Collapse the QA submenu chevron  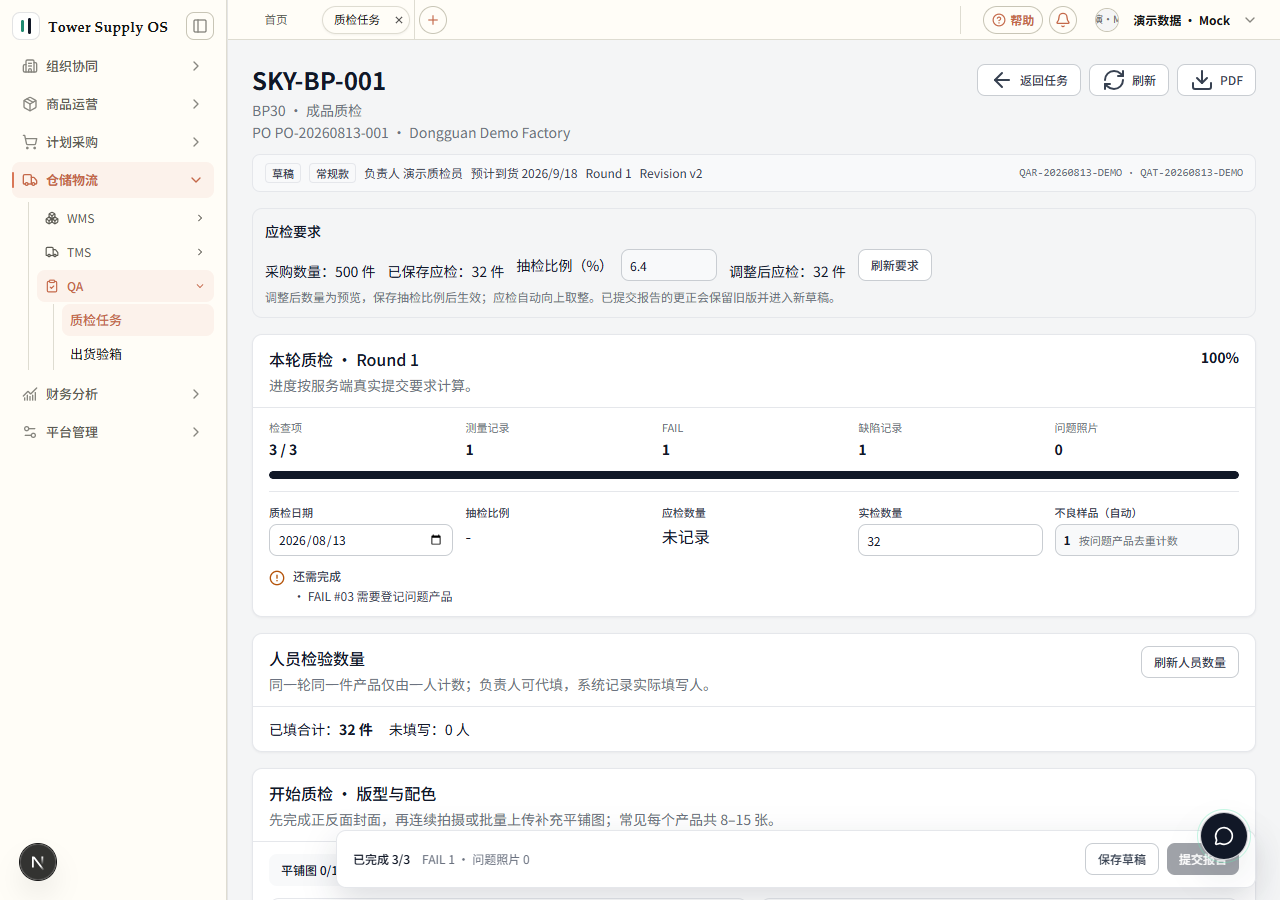(x=200, y=286)
